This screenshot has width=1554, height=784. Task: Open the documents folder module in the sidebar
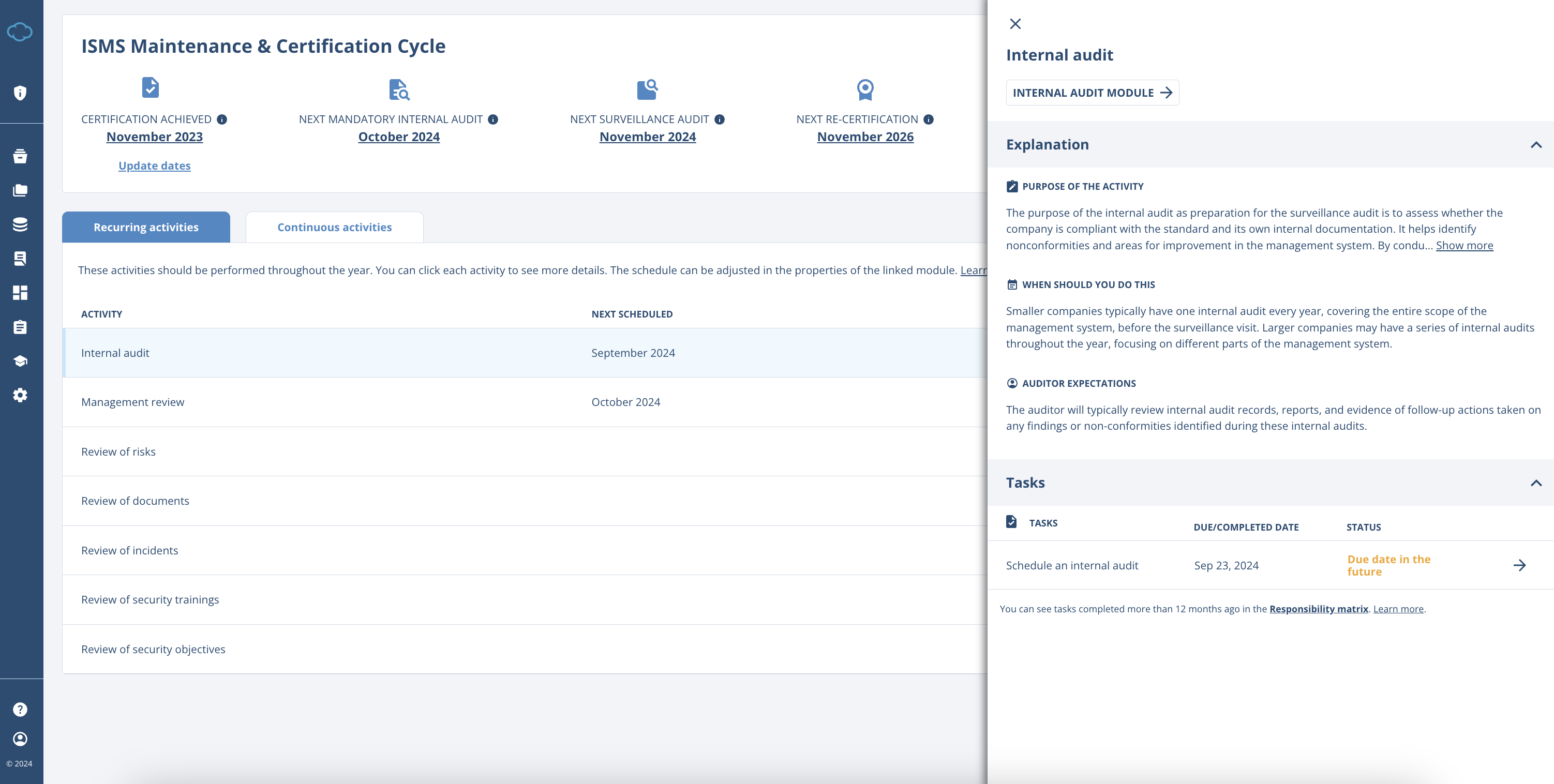click(x=21, y=190)
